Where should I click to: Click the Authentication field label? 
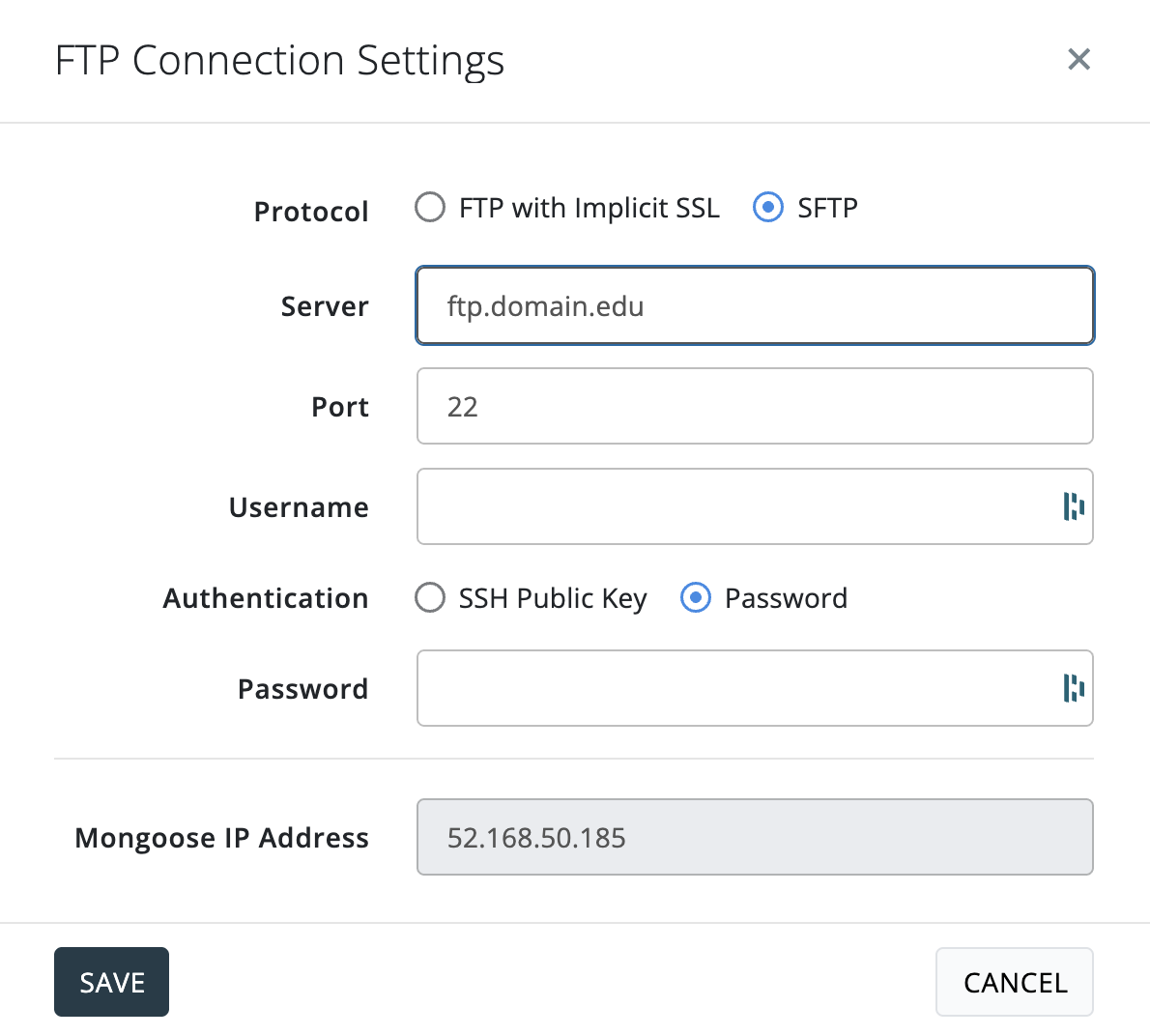point(266,599)
